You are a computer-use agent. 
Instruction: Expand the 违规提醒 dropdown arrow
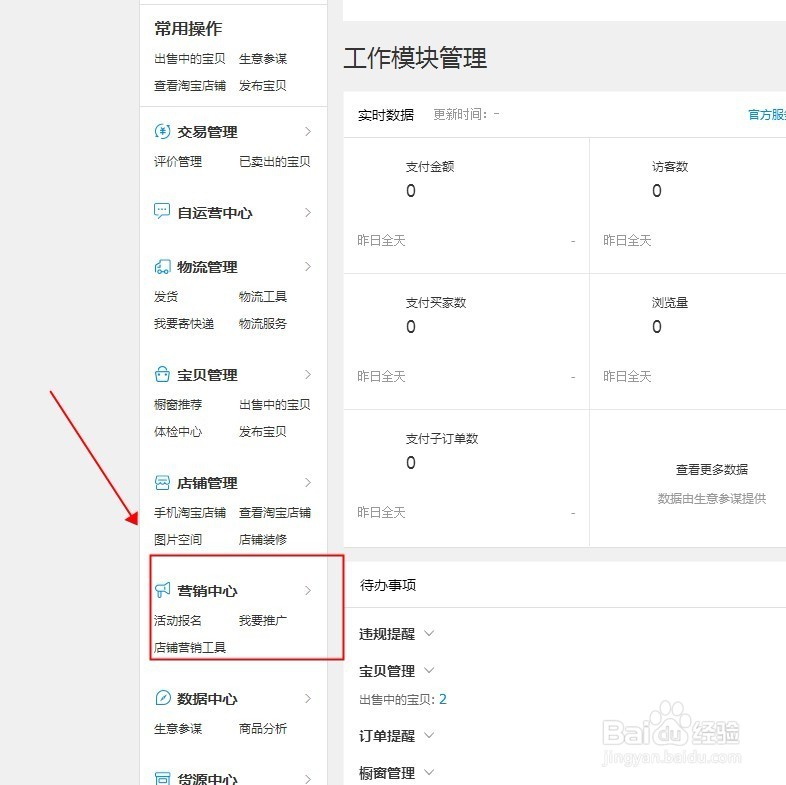click(x=429, y=633)
